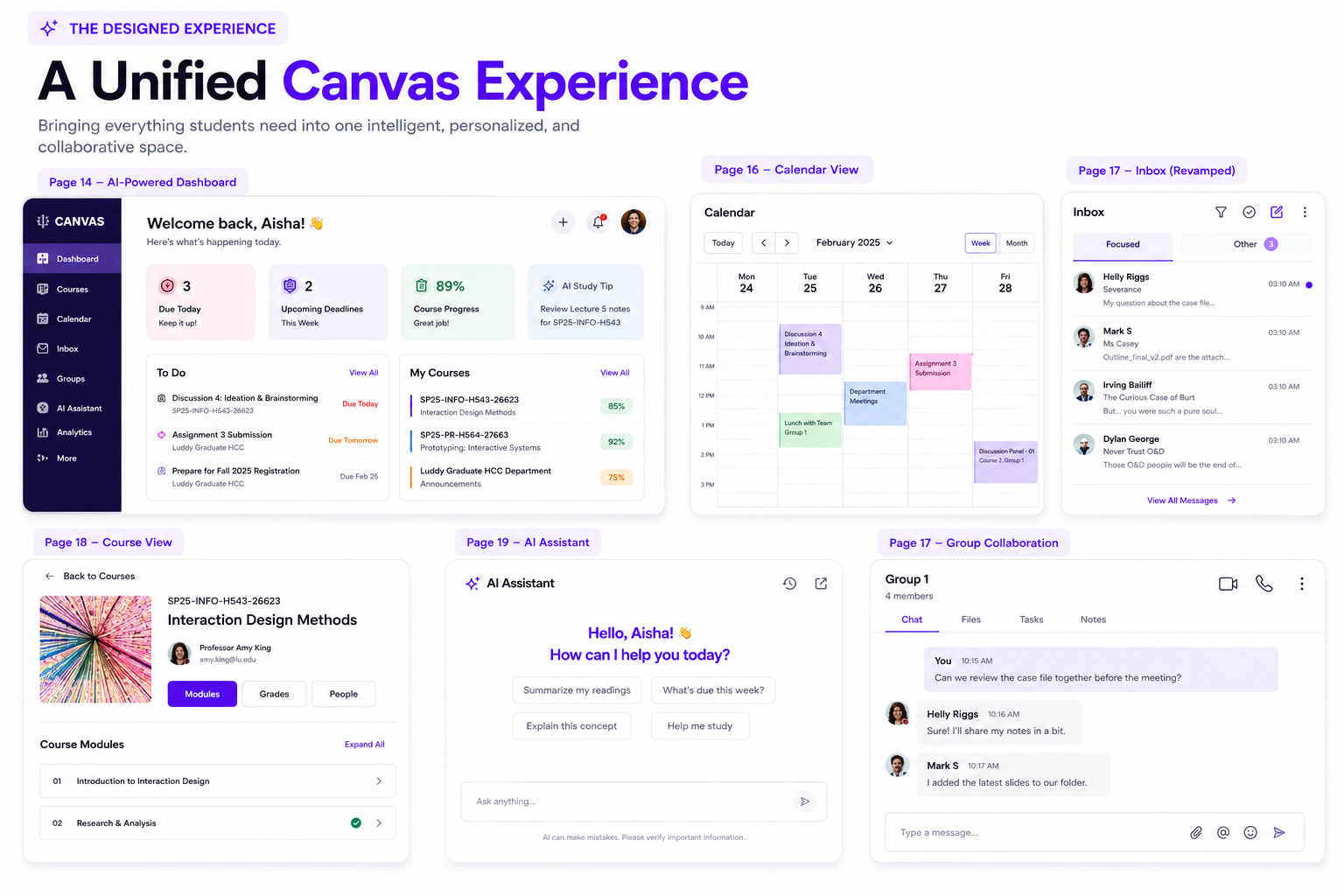Click the Inbox mark-as-read checkmark icon
1344x896 pixels.
click(1249, 212)
